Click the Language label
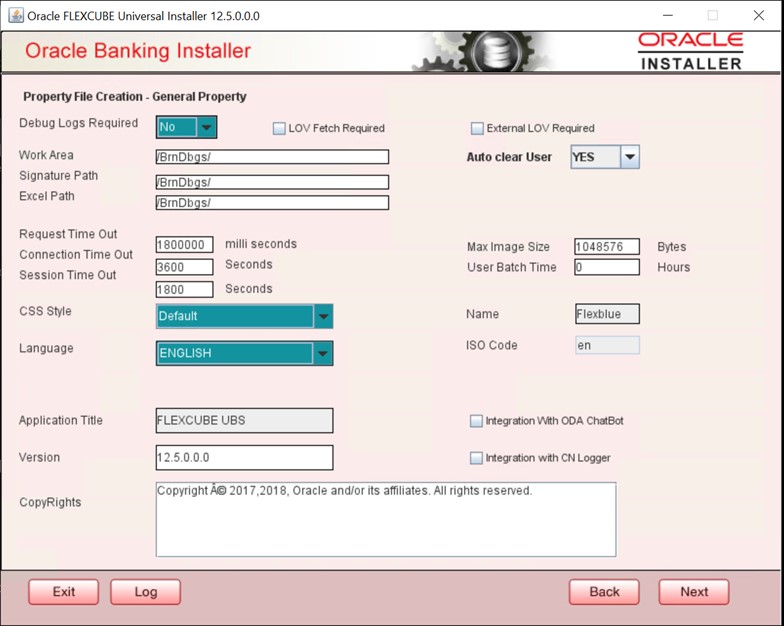This screenshot has height=626, width=784. (46, 348)
